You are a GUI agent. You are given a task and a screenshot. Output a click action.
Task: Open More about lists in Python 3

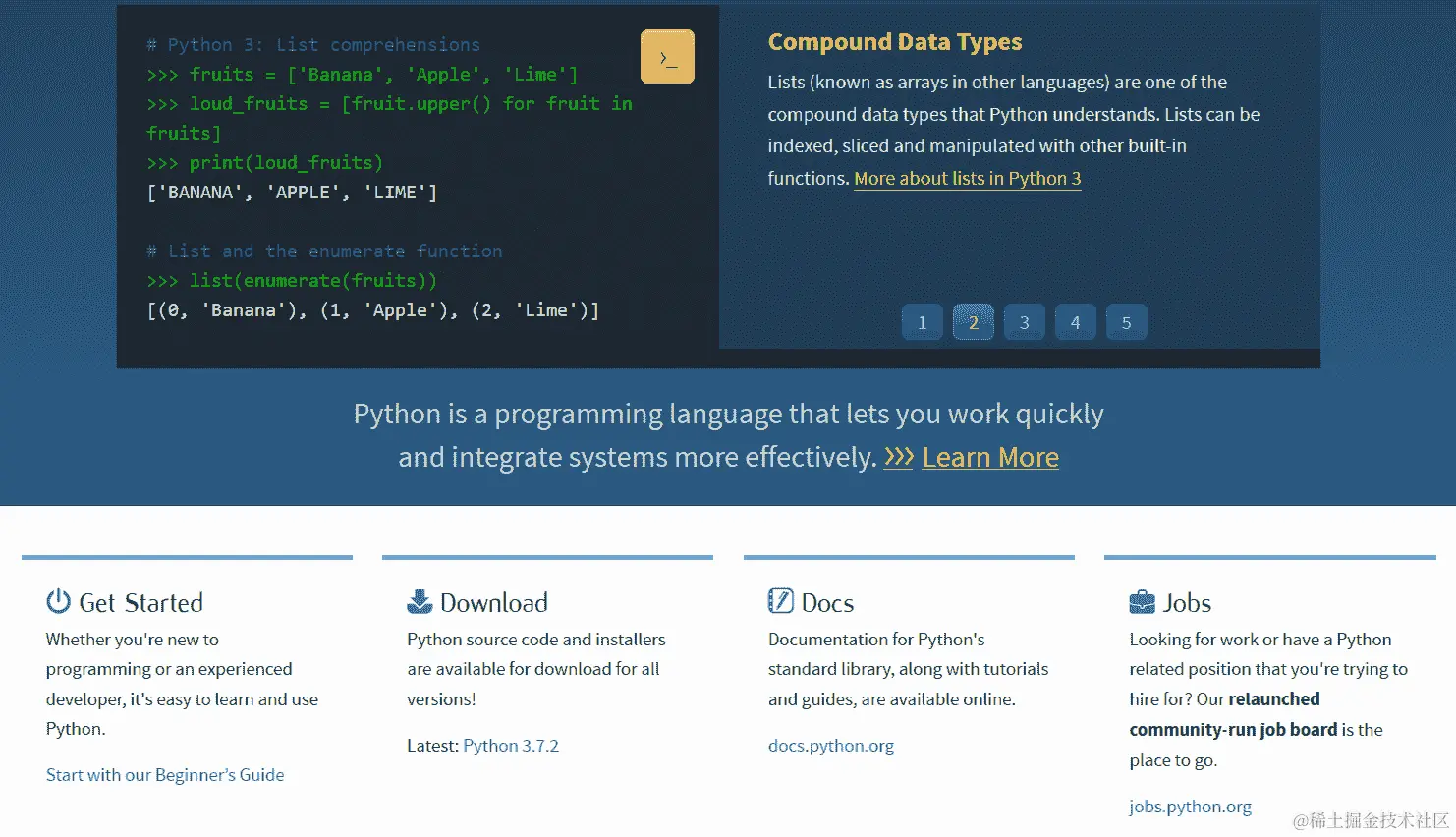click(x=968, y=178)
